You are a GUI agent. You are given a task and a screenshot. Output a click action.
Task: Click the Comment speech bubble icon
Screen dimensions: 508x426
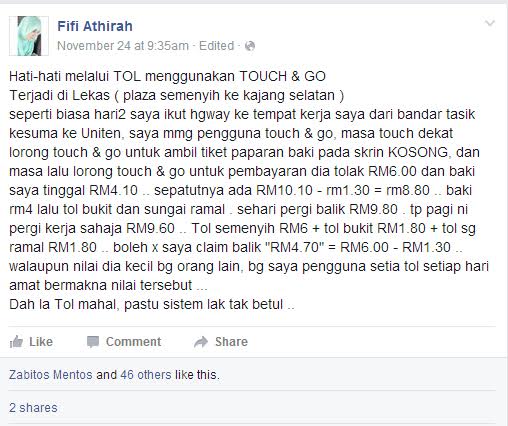93,342
